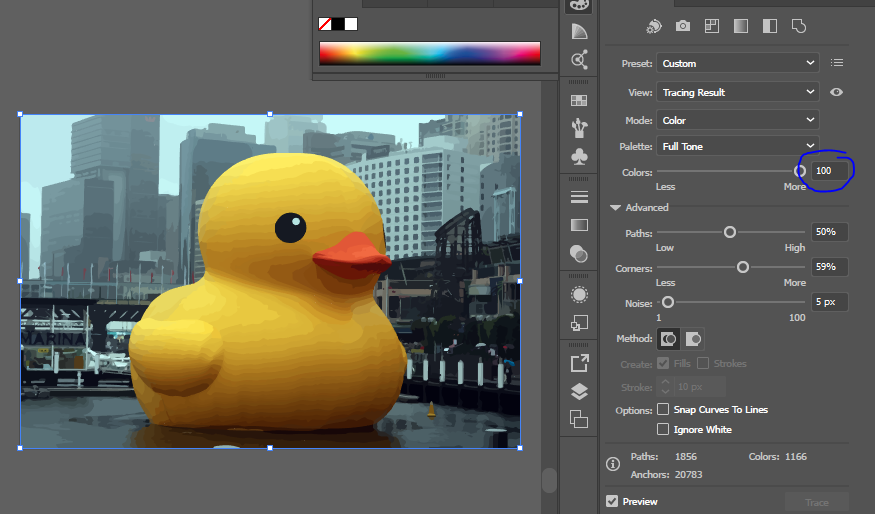The width and height of the screenshot is (875, 514).
Task: Enable Snap Curves To Lines
Action: point(663,409)
